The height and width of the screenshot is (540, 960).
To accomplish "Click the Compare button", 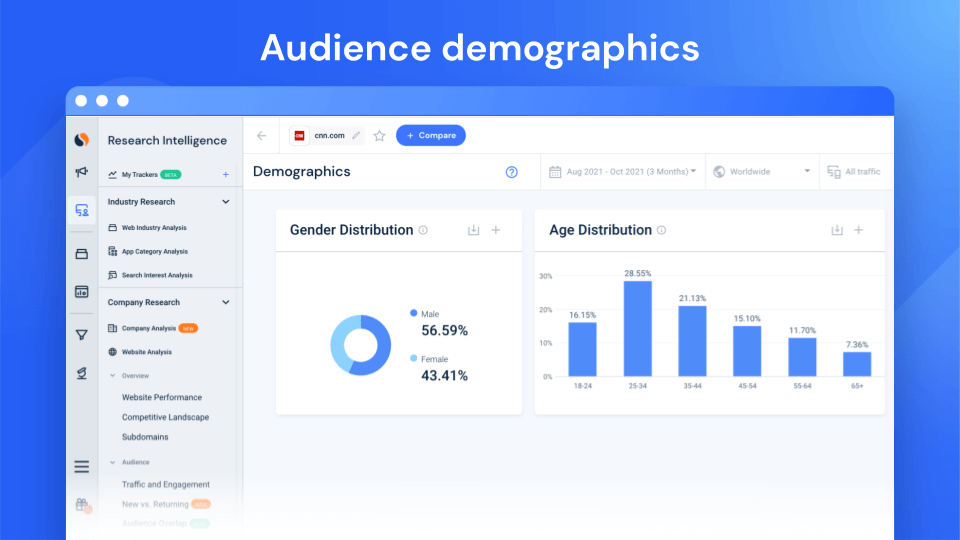I will pos(431,135).
